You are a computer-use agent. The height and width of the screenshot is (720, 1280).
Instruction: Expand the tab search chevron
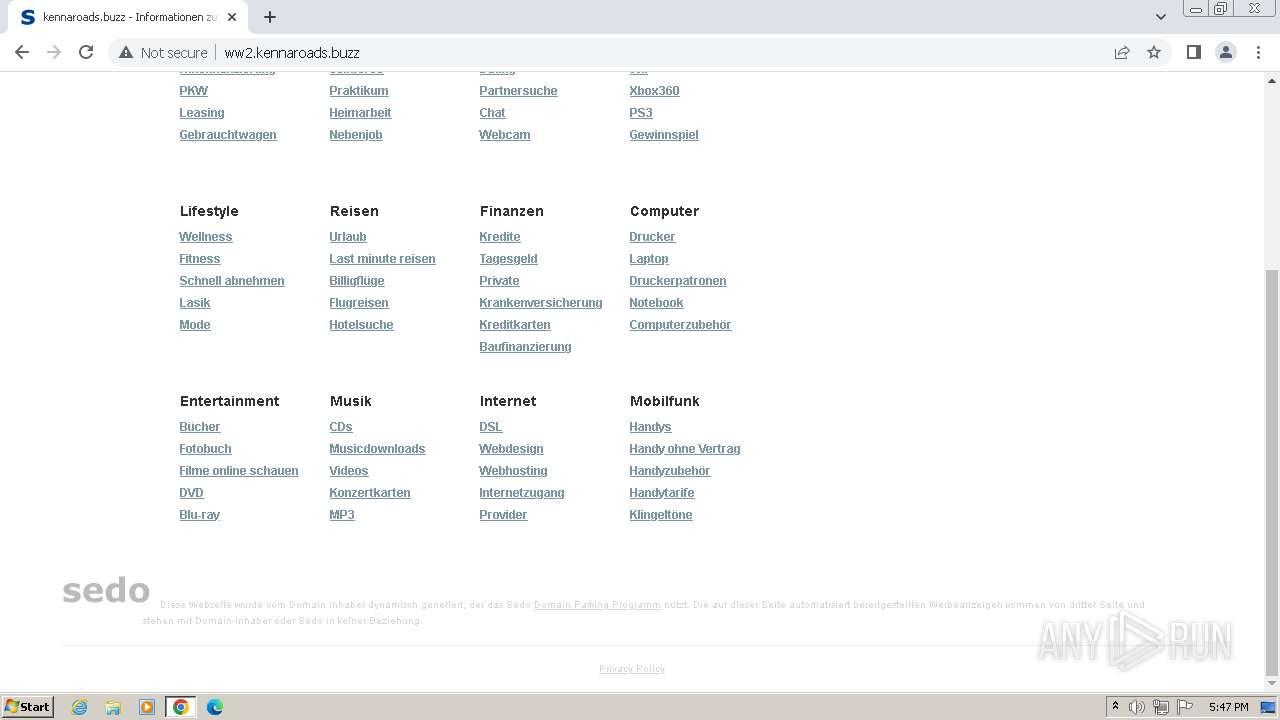pos(1161,17)
